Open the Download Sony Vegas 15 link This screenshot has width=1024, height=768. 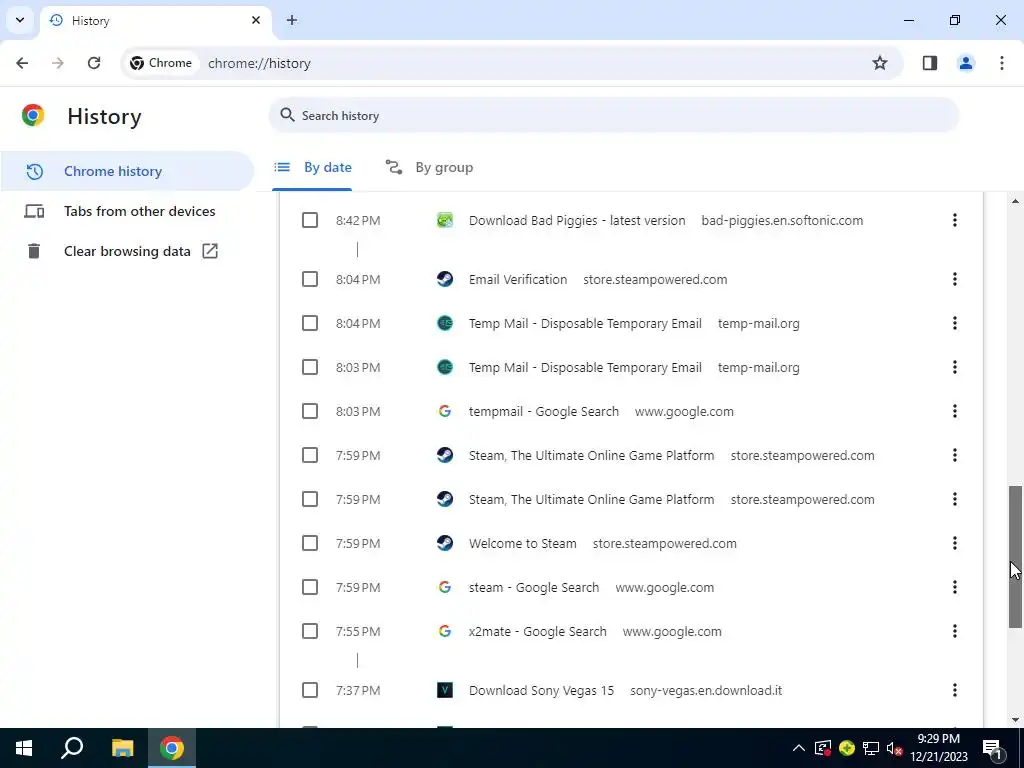(541, 690)
